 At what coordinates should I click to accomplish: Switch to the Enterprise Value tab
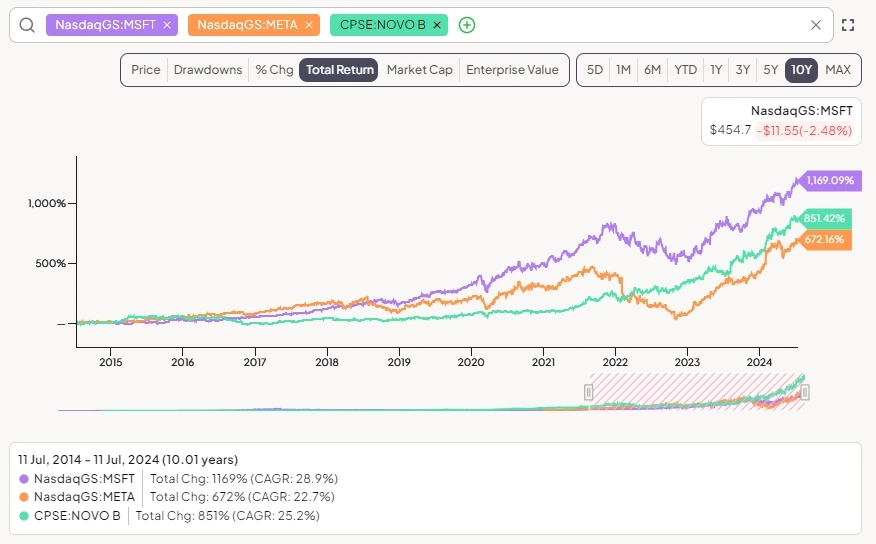point(512,70)
